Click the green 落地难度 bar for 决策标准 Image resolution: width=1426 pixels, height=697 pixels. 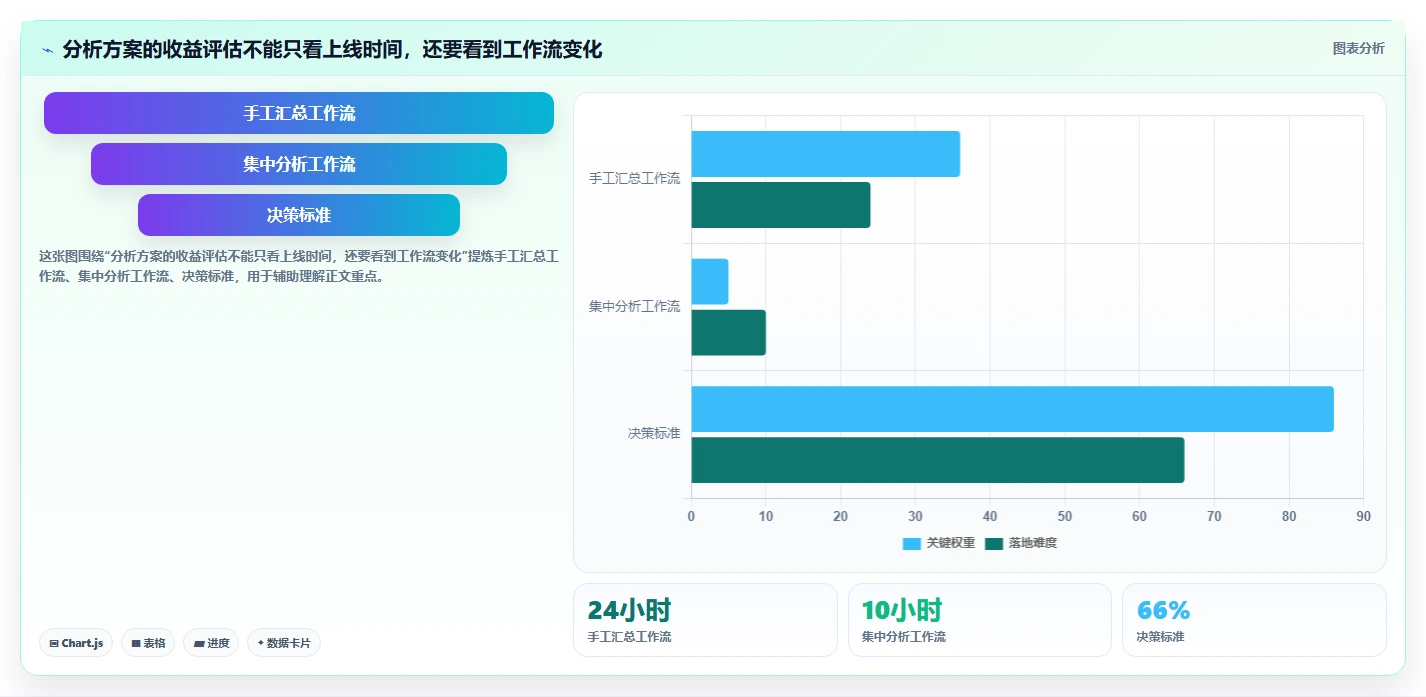tap(937, 460)
